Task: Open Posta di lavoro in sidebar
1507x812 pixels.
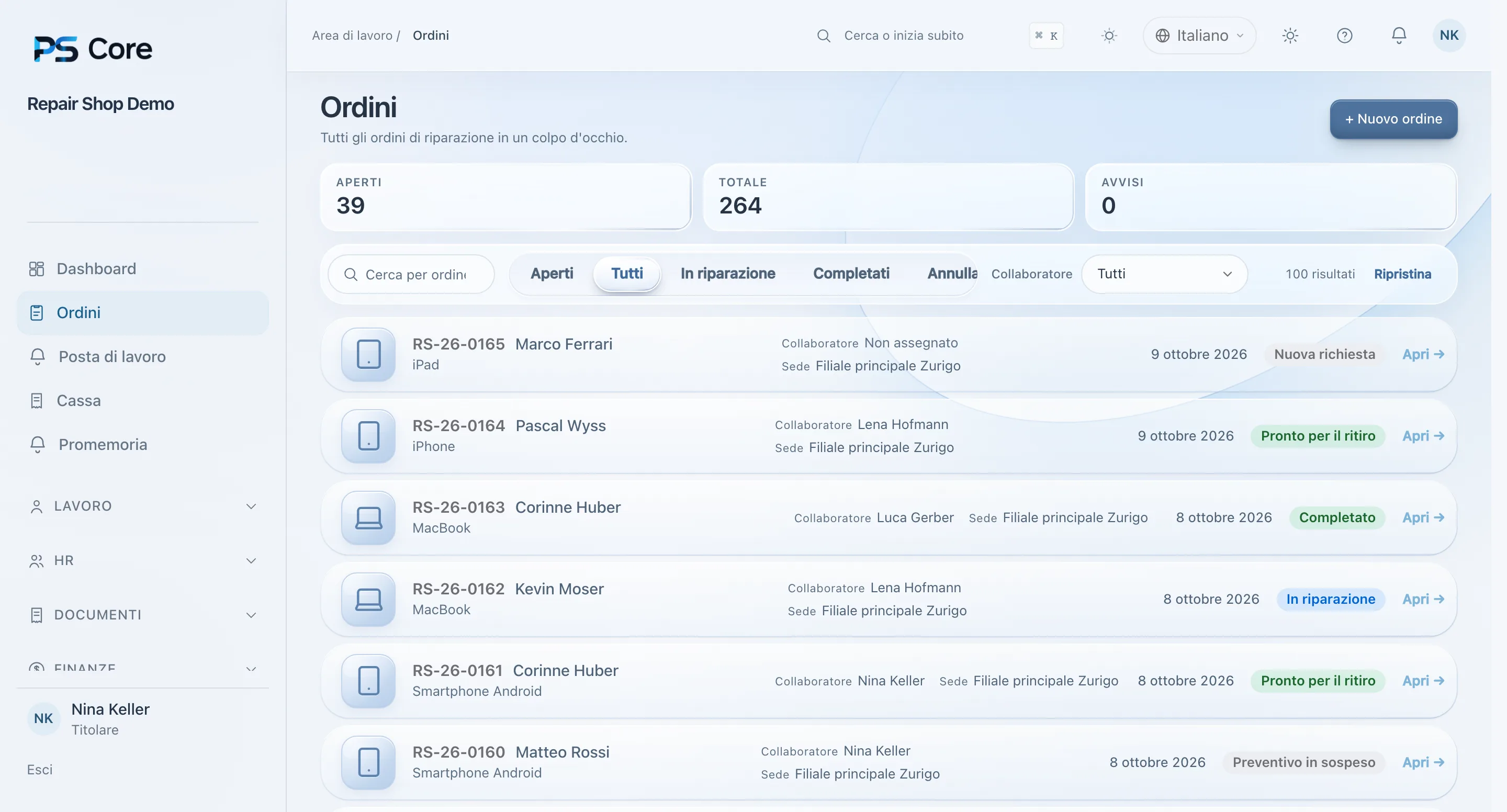Action: click(142, 356)
